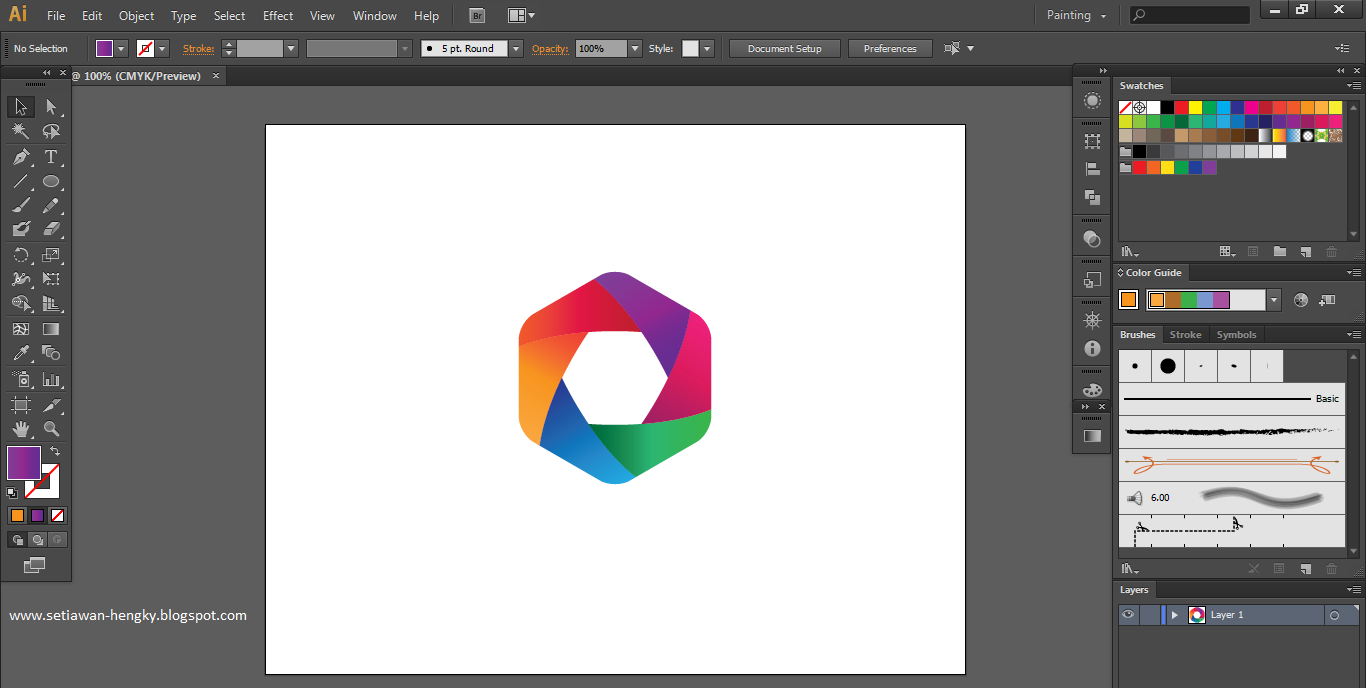Screen dimensions: 1366x688
Task: Select the Line Segment tool
Action: click(21, 182)
